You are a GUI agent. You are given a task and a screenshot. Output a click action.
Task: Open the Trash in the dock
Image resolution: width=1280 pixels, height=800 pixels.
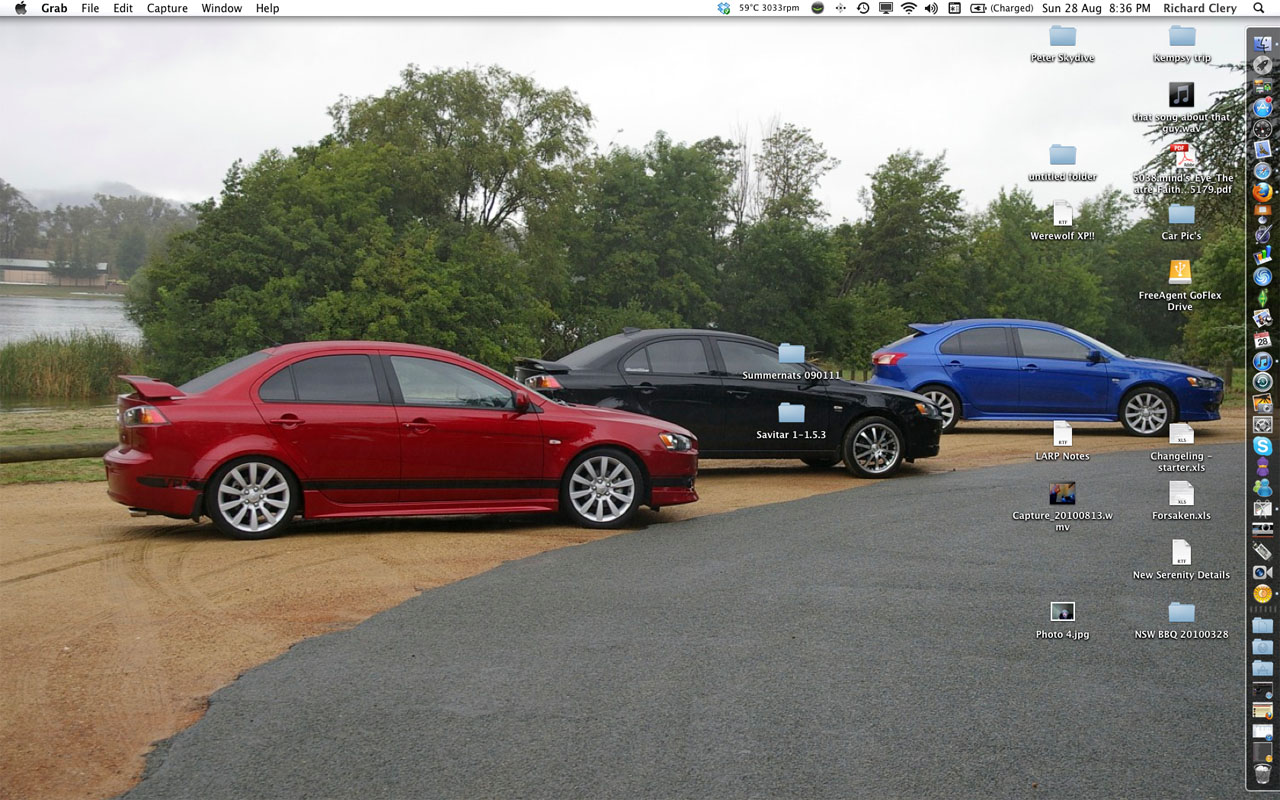point(1262,773)
